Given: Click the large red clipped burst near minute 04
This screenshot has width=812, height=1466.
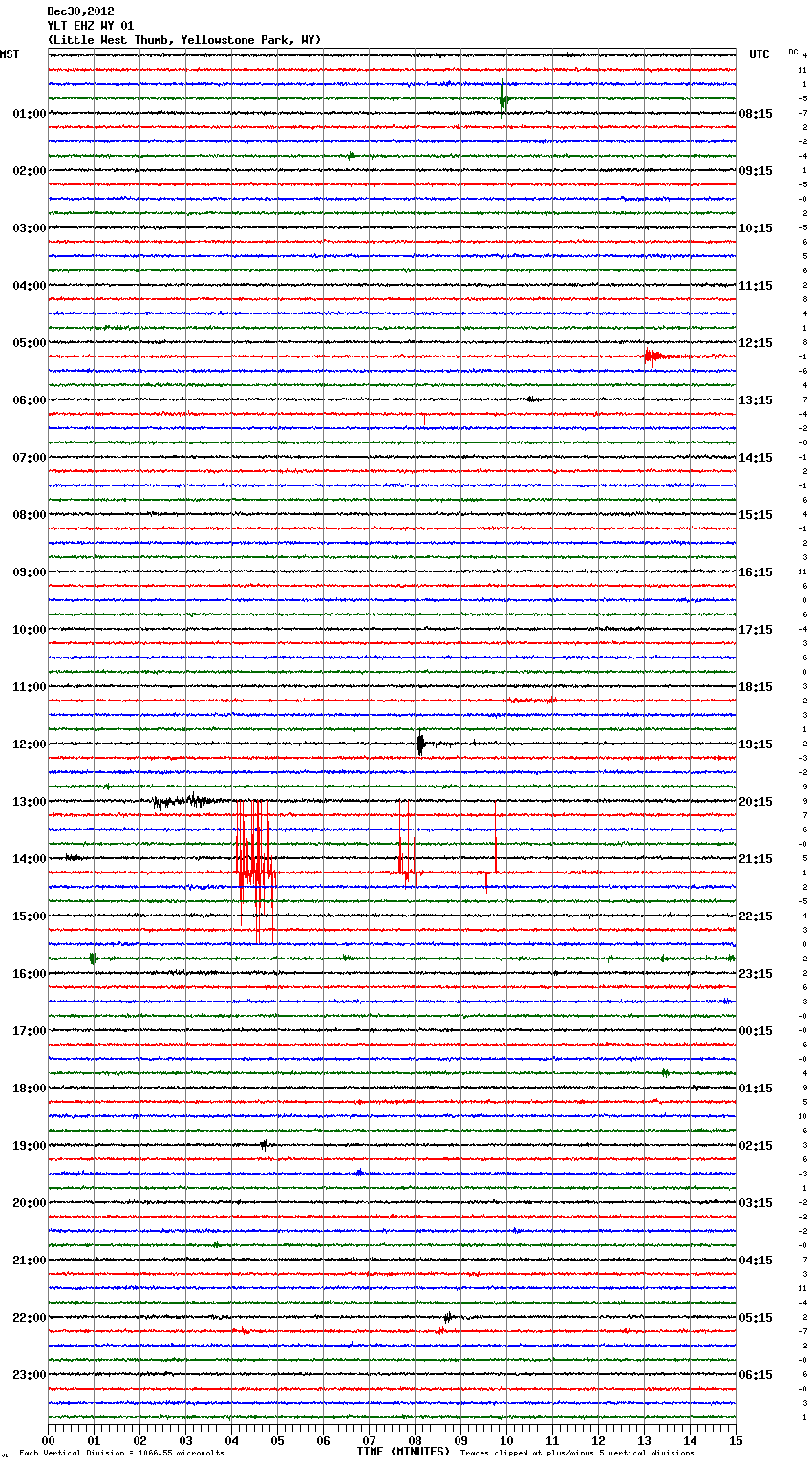Looking at the screenshot, I should [x=255, y=872].
